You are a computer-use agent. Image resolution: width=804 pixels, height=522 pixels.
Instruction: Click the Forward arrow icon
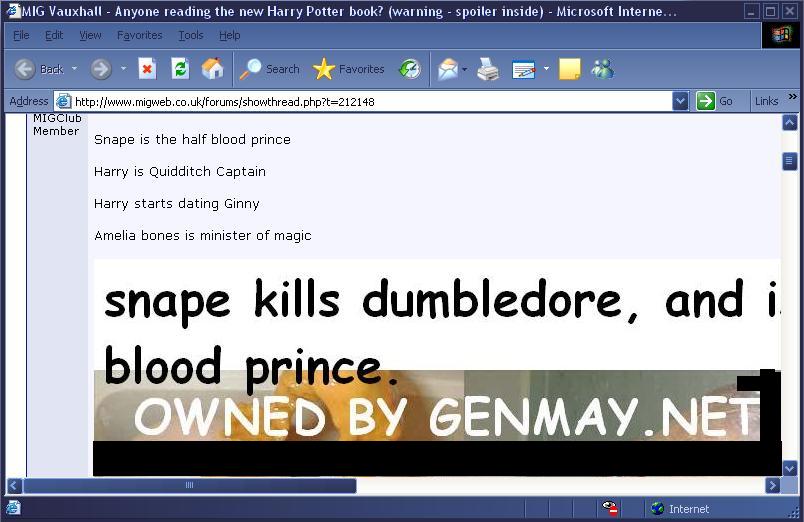(101, 69)
